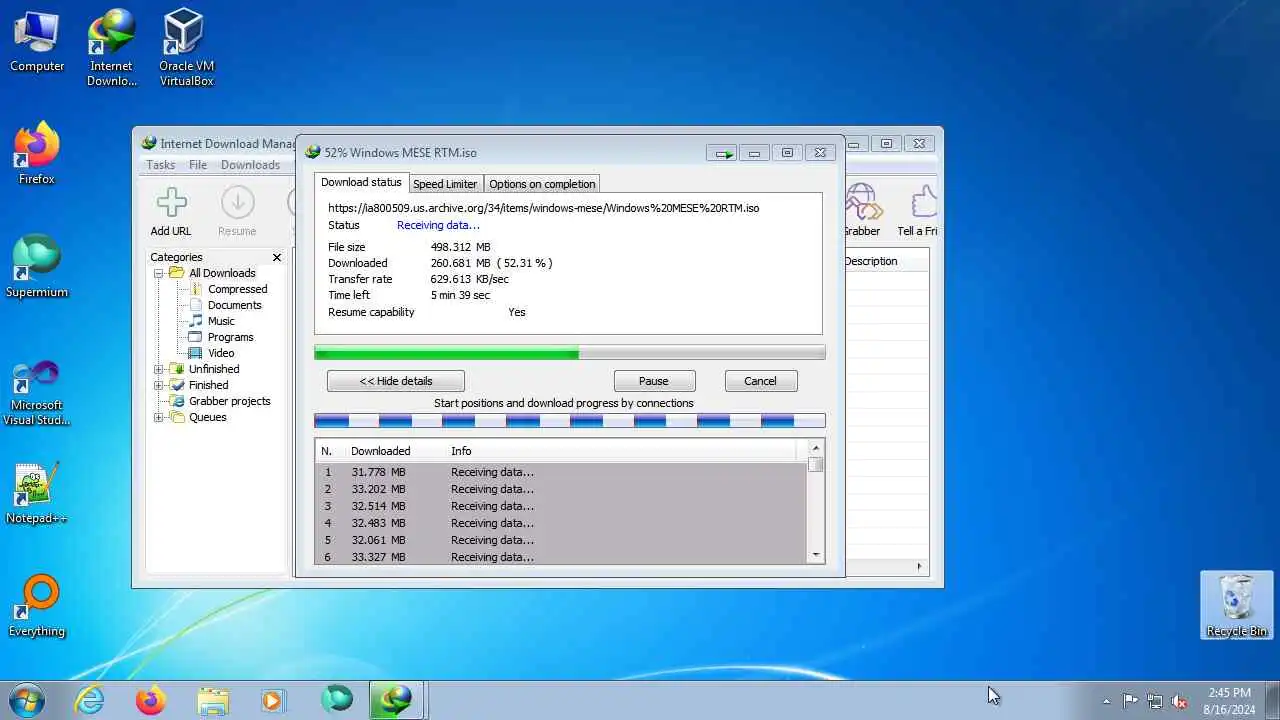
Task: Open Windows Explorer from the taskbar
Action: click(x=213, y=700)
